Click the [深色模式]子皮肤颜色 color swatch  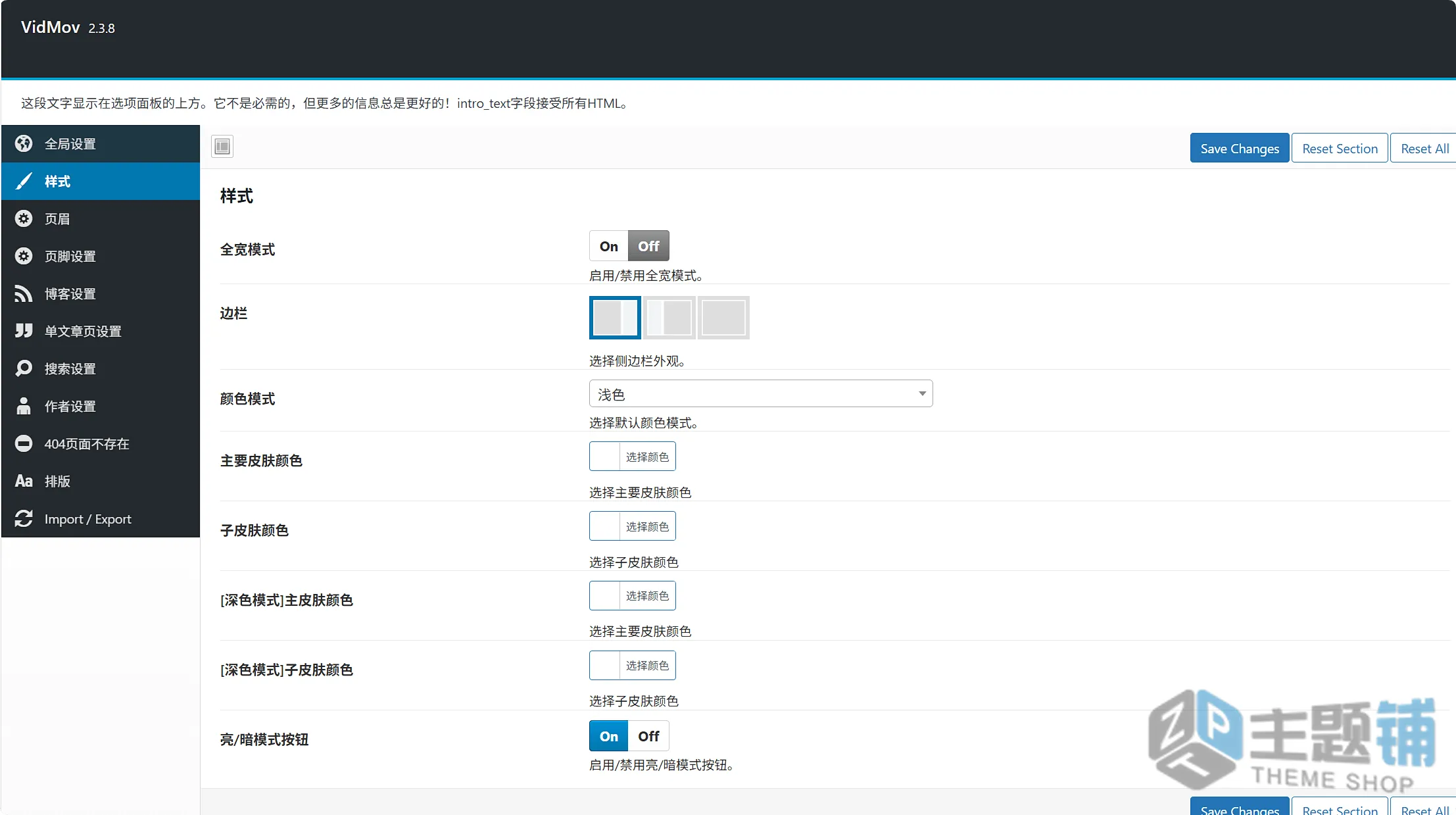point(605,665)
